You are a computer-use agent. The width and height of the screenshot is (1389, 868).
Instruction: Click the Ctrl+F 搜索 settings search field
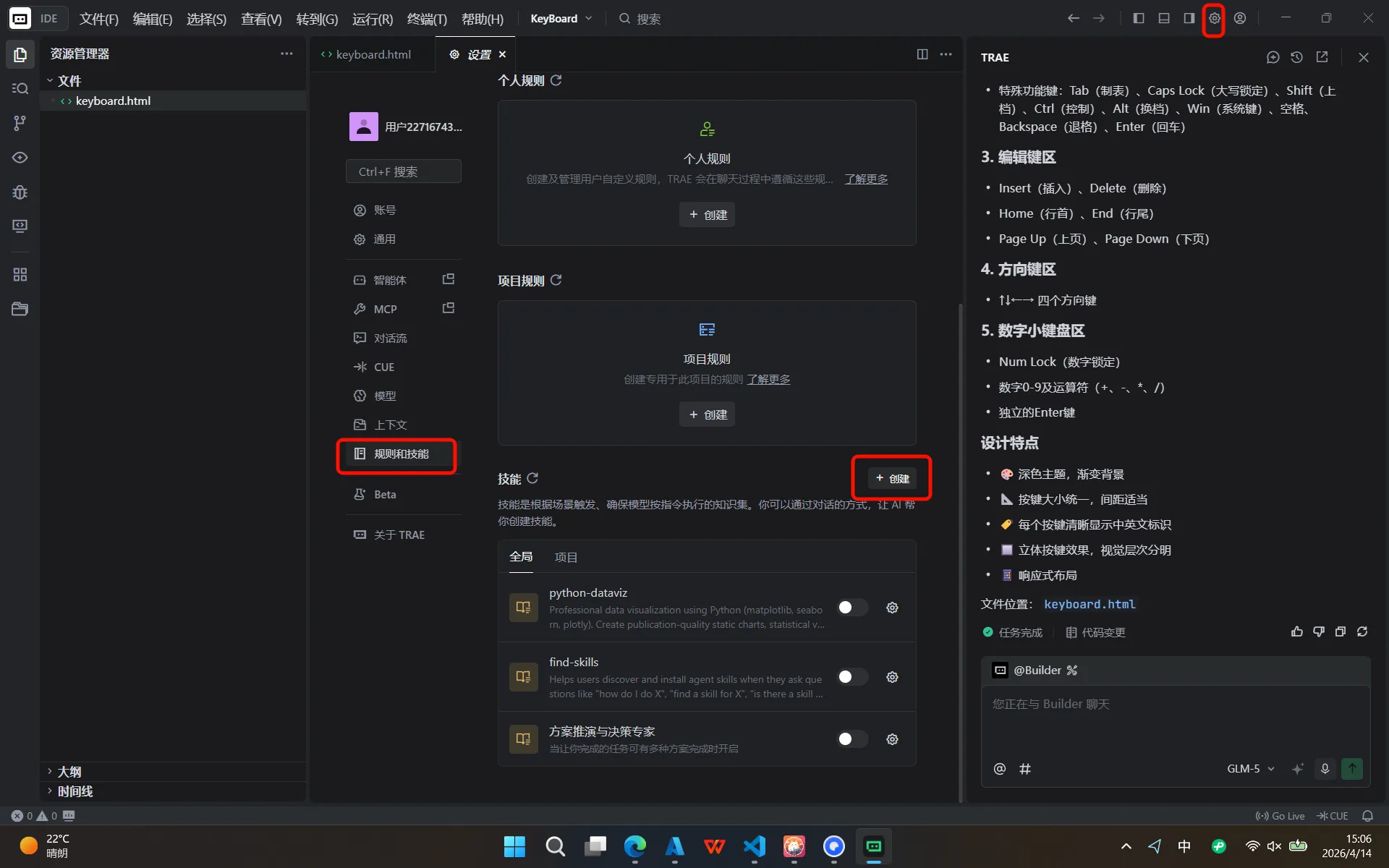(403, 171)
